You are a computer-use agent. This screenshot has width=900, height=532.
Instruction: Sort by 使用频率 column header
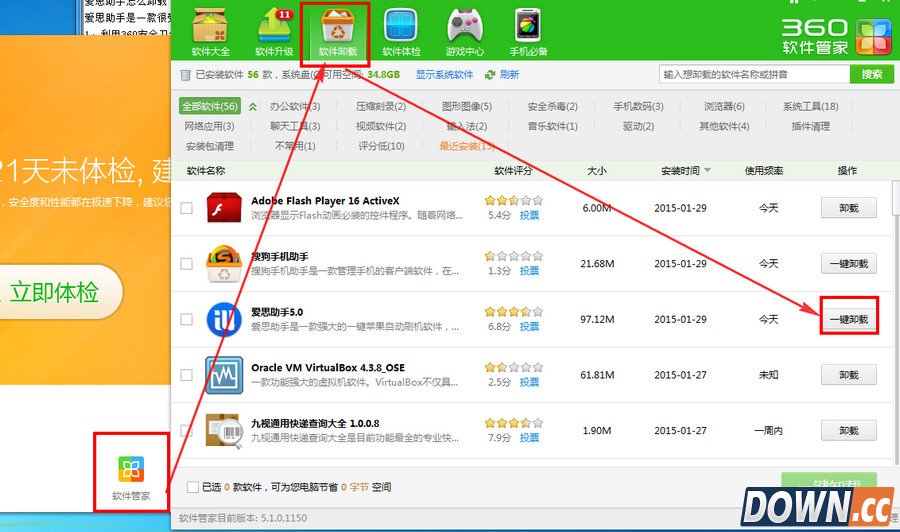coord(763,170)
